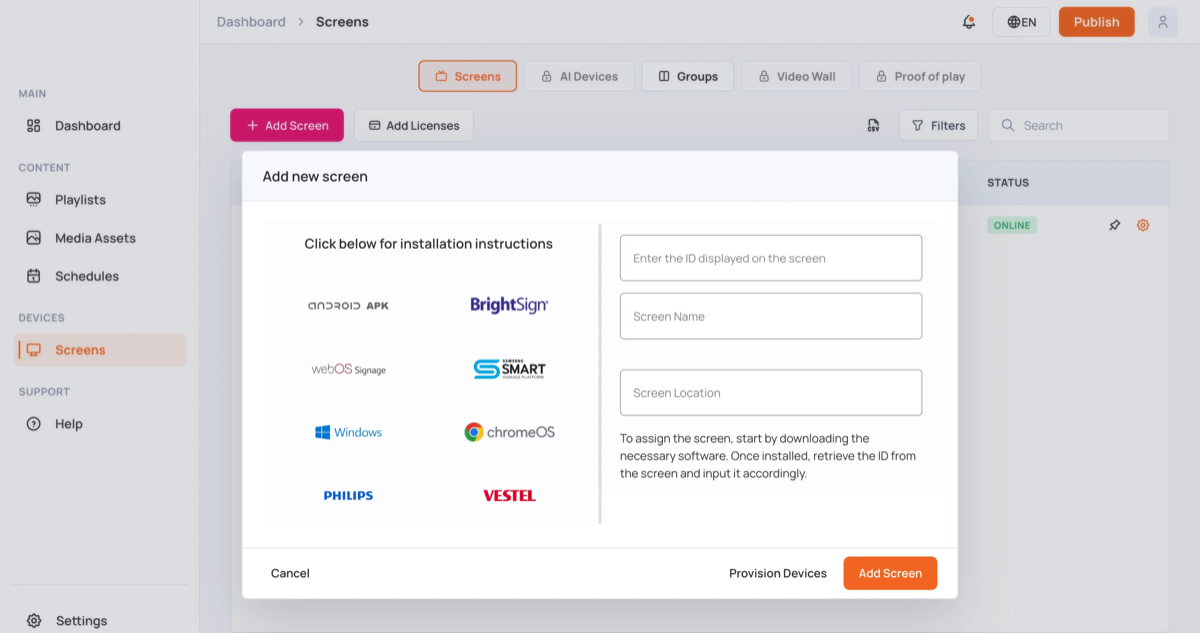This screenshot has height=633, width=1200.
Task: Open the screen settings gear icon
Action: pyautogui.click(x=1143, y=225)
